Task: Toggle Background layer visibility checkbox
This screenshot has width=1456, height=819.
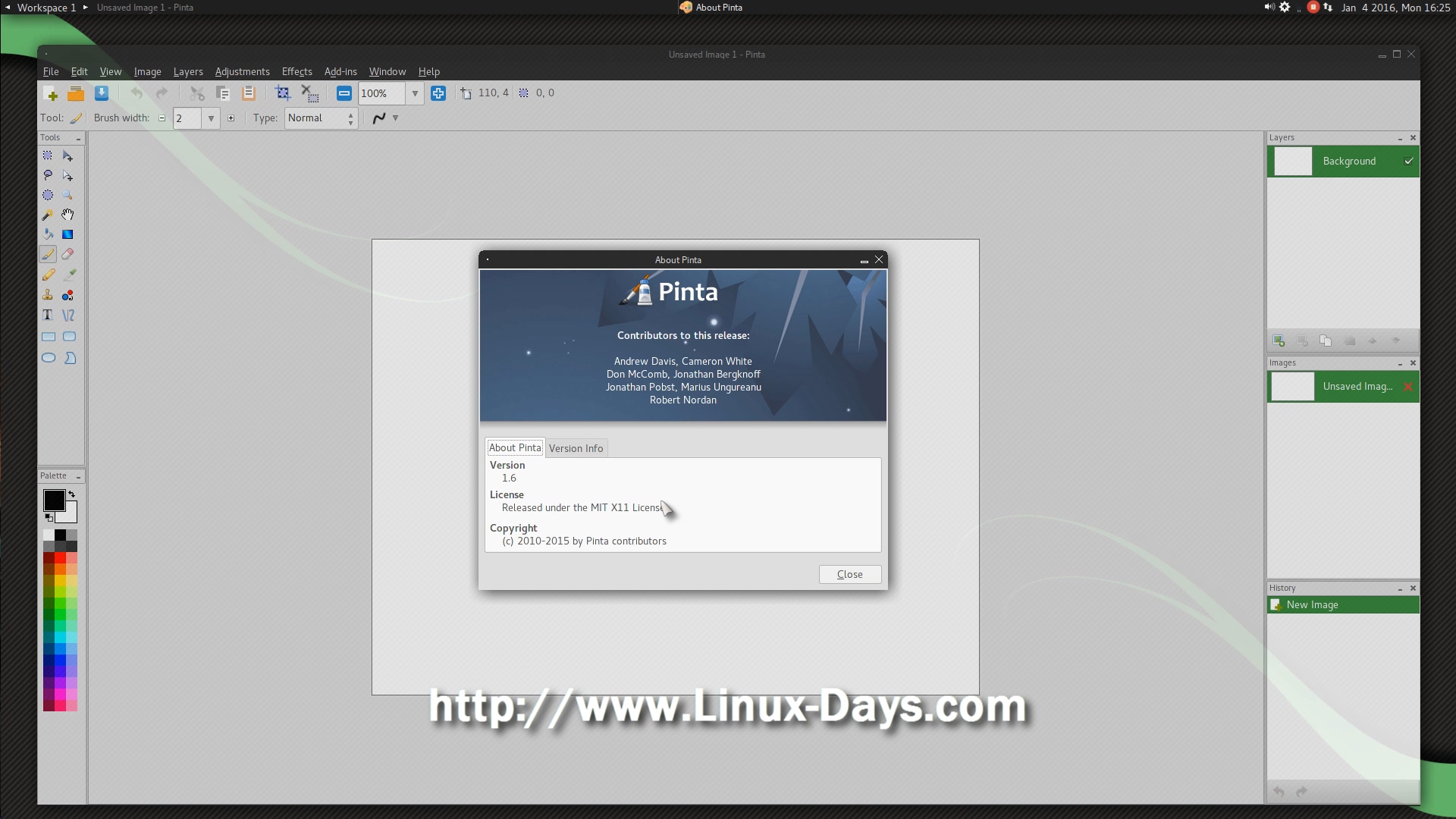Action: pos(1408,161)
